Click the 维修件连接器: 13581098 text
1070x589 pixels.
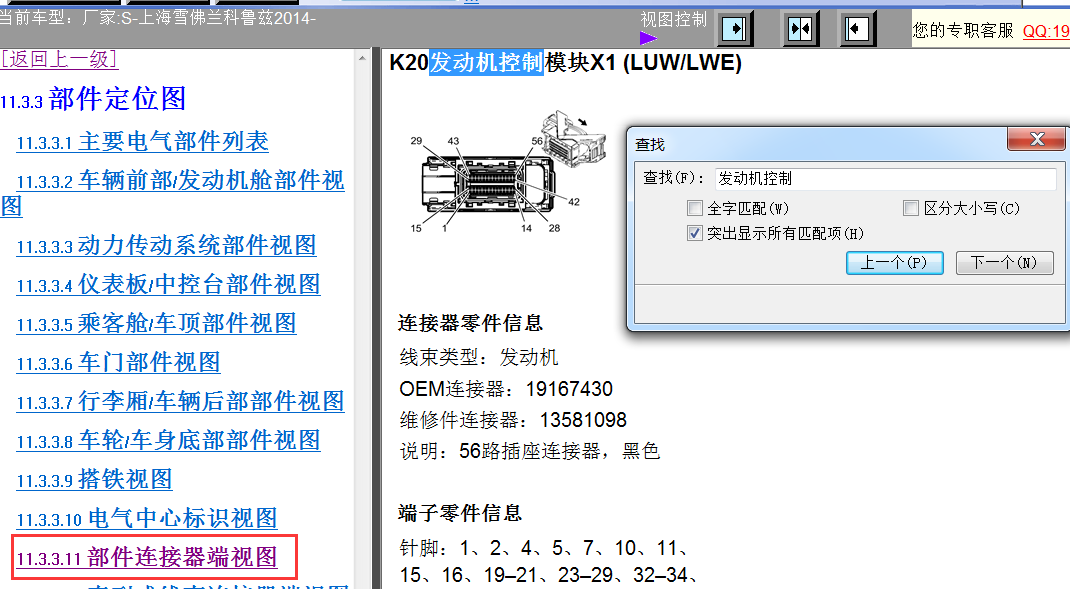pos(513,420)
